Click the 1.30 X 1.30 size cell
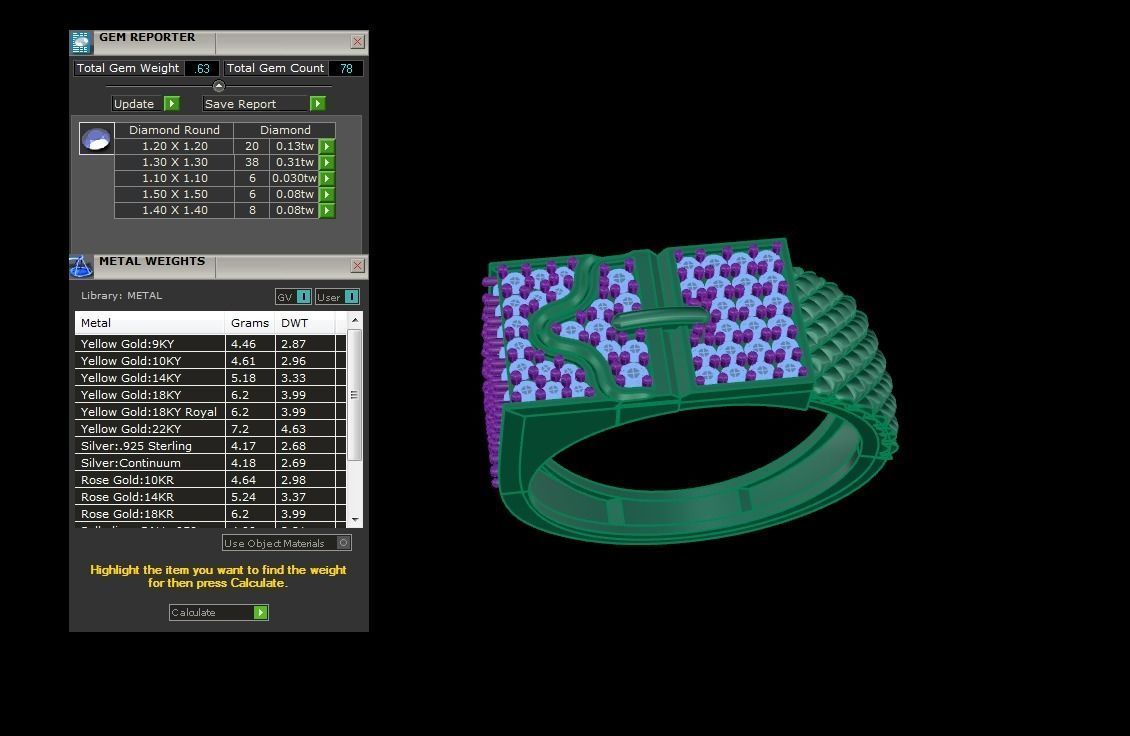Screen dimensions: 1130x736 pos(174,162)
